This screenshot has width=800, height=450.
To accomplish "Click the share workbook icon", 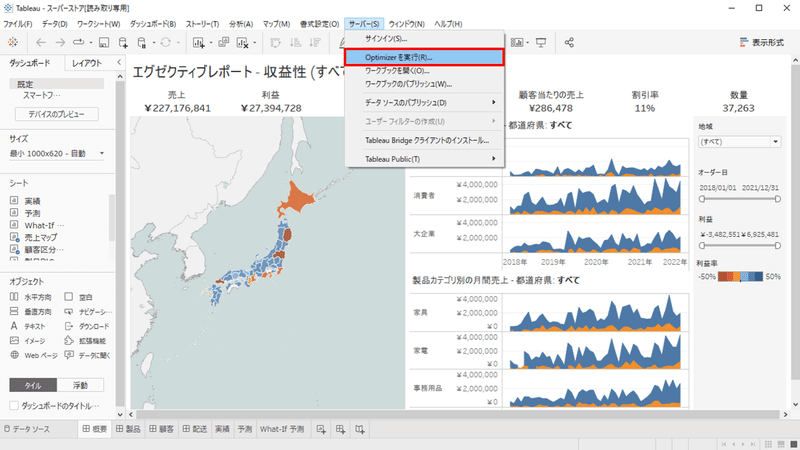I will [569, 42].
